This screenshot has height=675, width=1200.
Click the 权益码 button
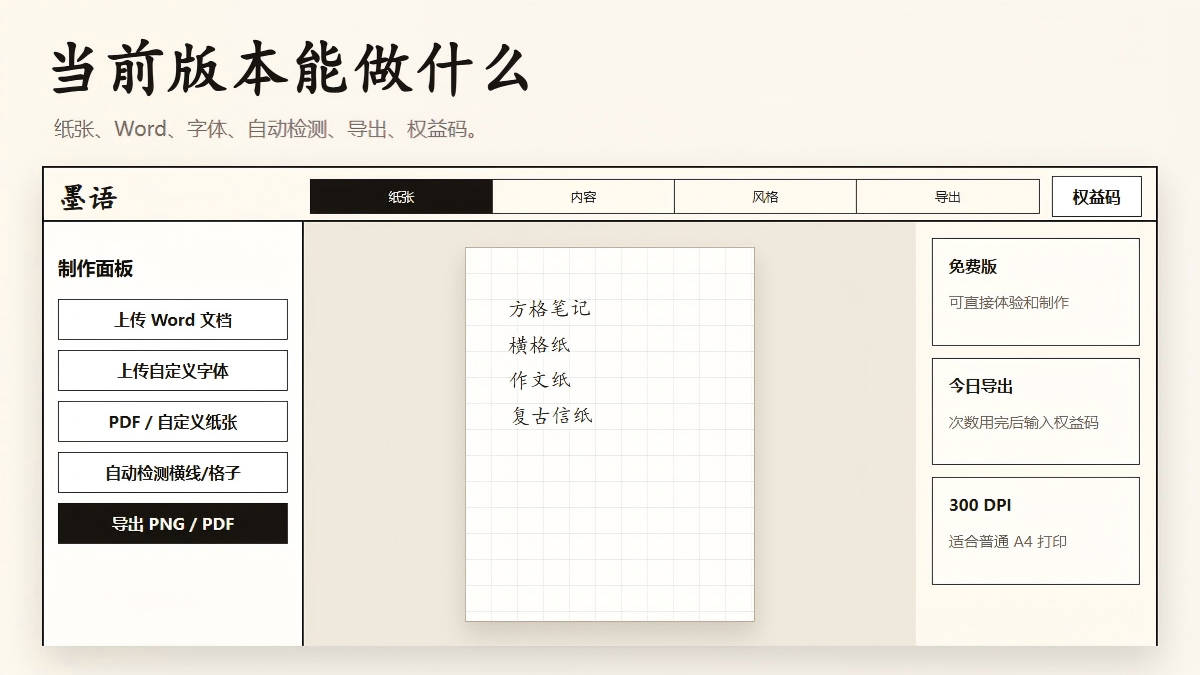click(1096, 197)
